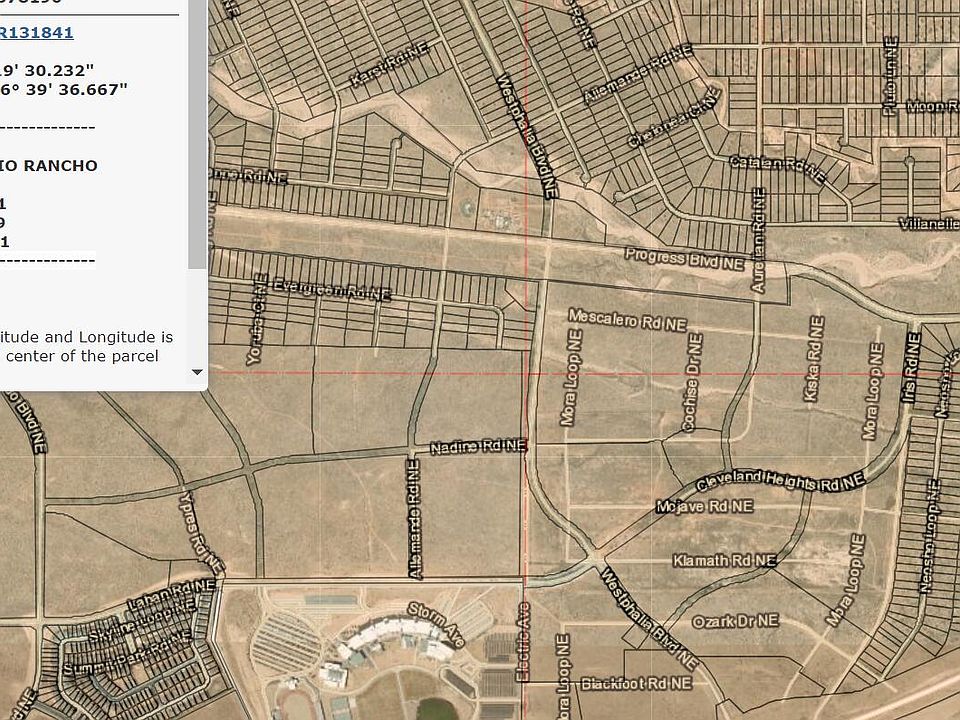Screen dimensions: 960x720
Task: Select the Blackfoot Rd NE label
Action: coord(636,685)
